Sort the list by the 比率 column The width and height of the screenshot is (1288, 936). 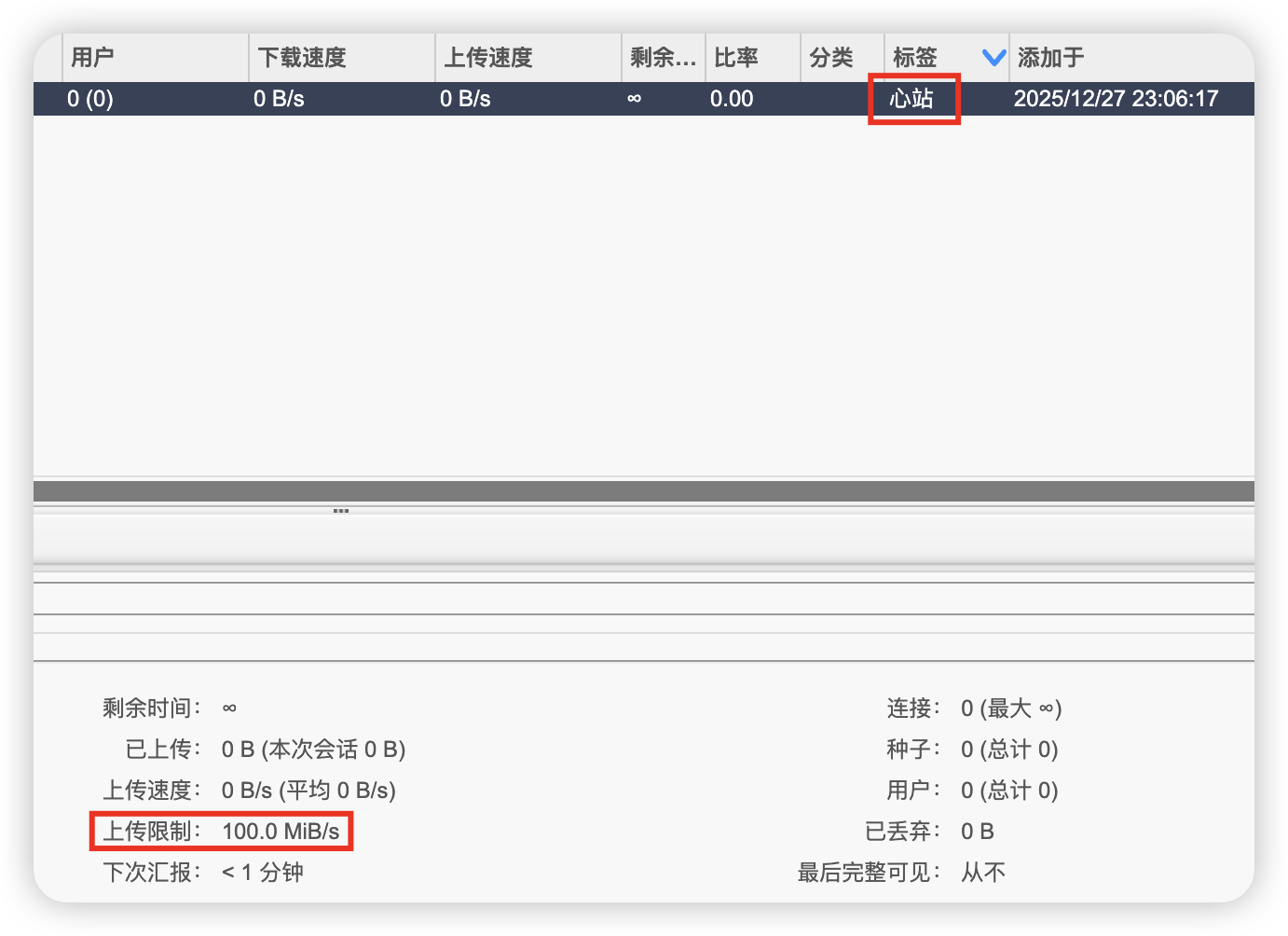[x=736, y=58]
